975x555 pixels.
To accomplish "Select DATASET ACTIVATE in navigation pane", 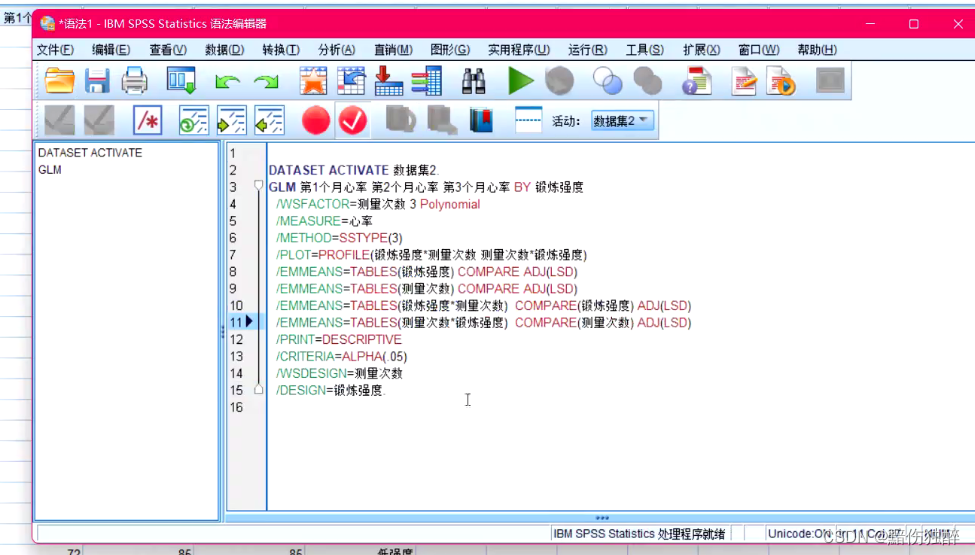I will (90, 153).
